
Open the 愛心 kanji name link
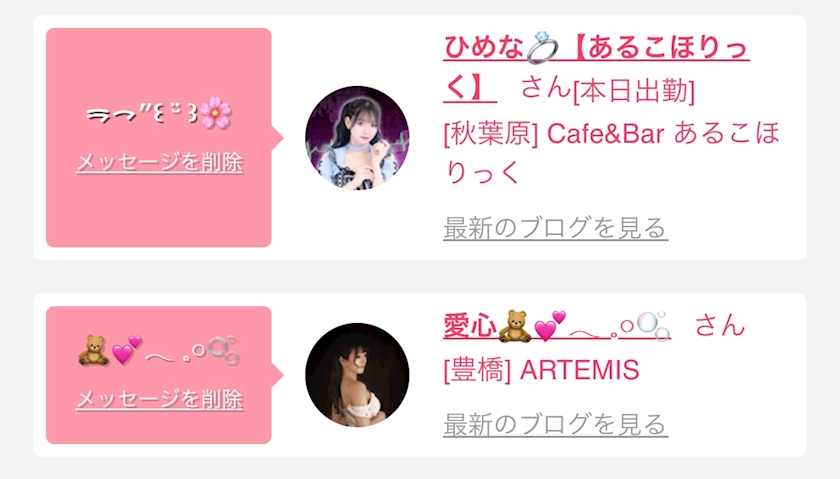tap(470, 326)
